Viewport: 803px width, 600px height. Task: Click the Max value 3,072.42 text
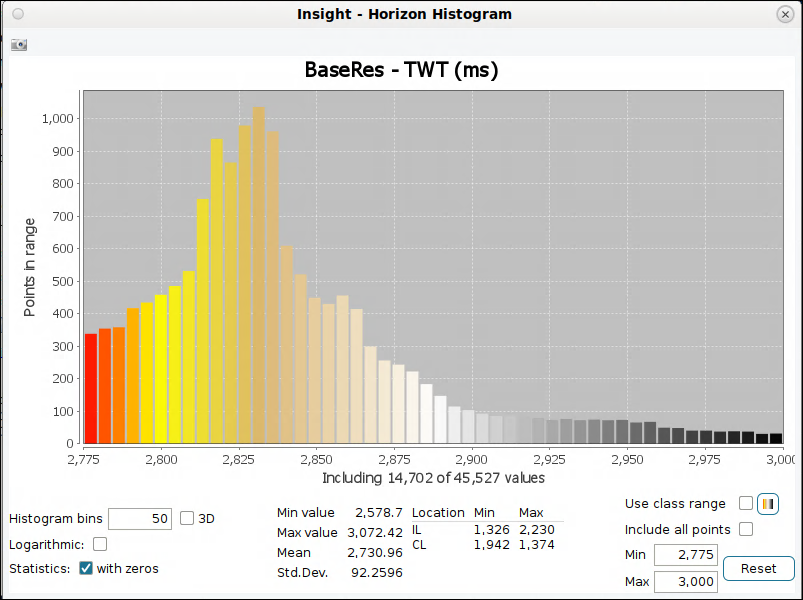click(375, 532)
